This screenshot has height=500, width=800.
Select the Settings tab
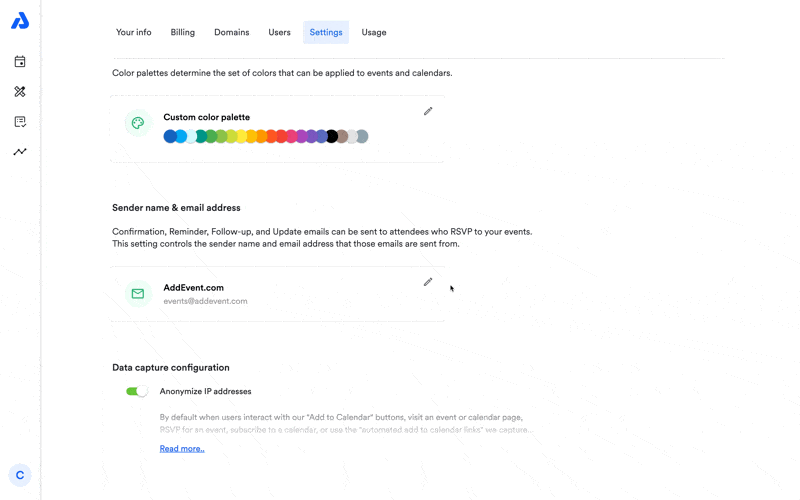pos(326,32)
